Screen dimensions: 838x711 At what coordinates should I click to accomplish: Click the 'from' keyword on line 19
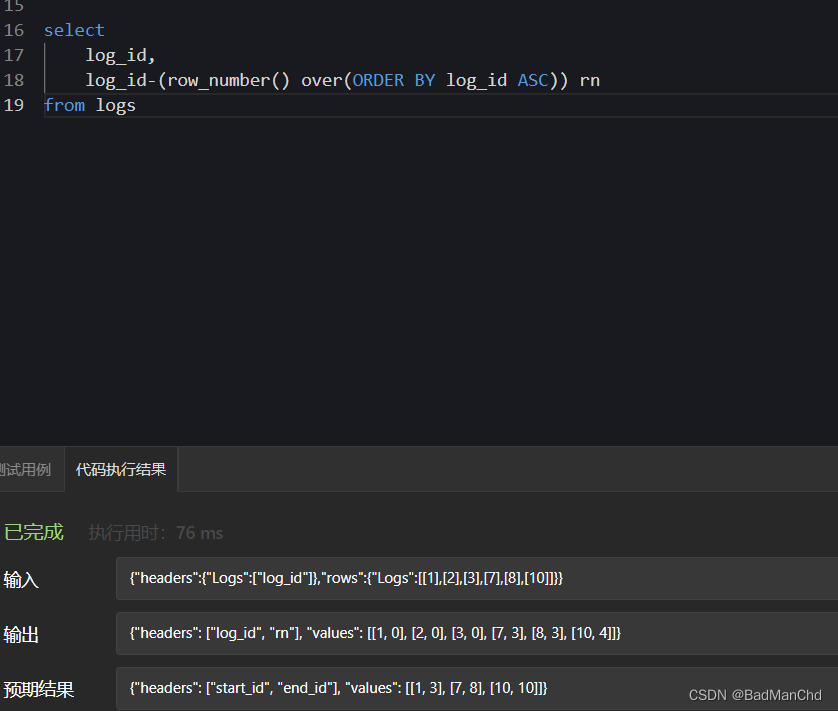tap(64, 105)
